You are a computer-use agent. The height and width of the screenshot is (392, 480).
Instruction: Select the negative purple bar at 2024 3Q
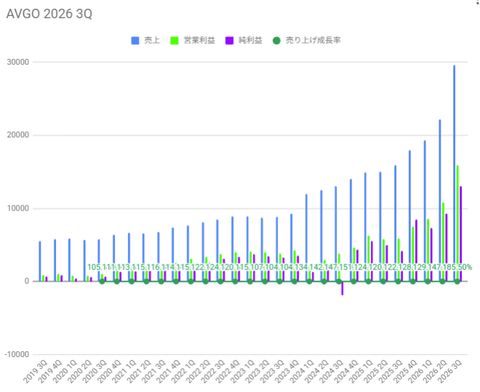tap(342, 288)
